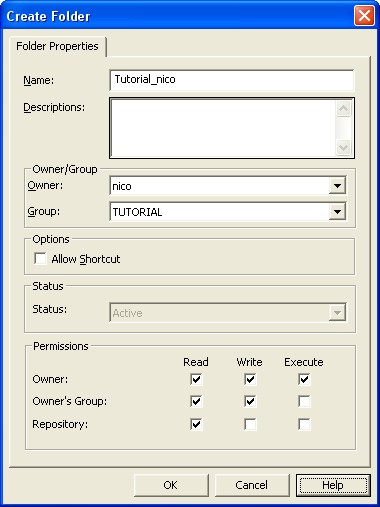The image size is (380, 507).
Task: Expand the Group dropdown showing TUTORIAL
Action: tap(337, 212)
